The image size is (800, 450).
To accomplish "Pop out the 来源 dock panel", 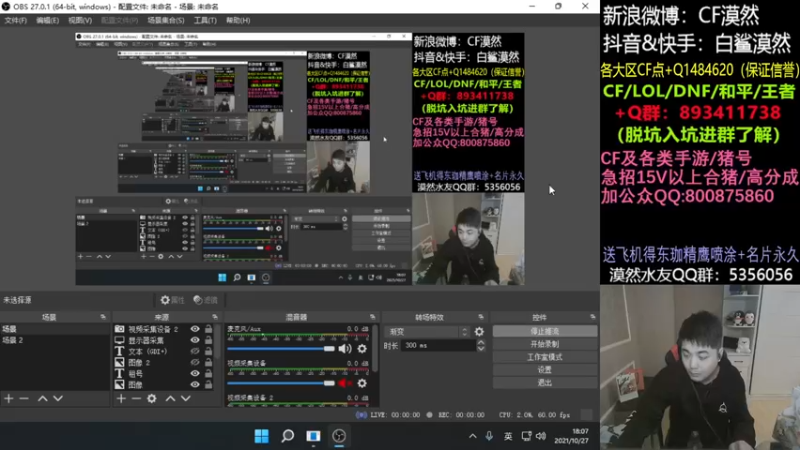I will pos(215,317).
